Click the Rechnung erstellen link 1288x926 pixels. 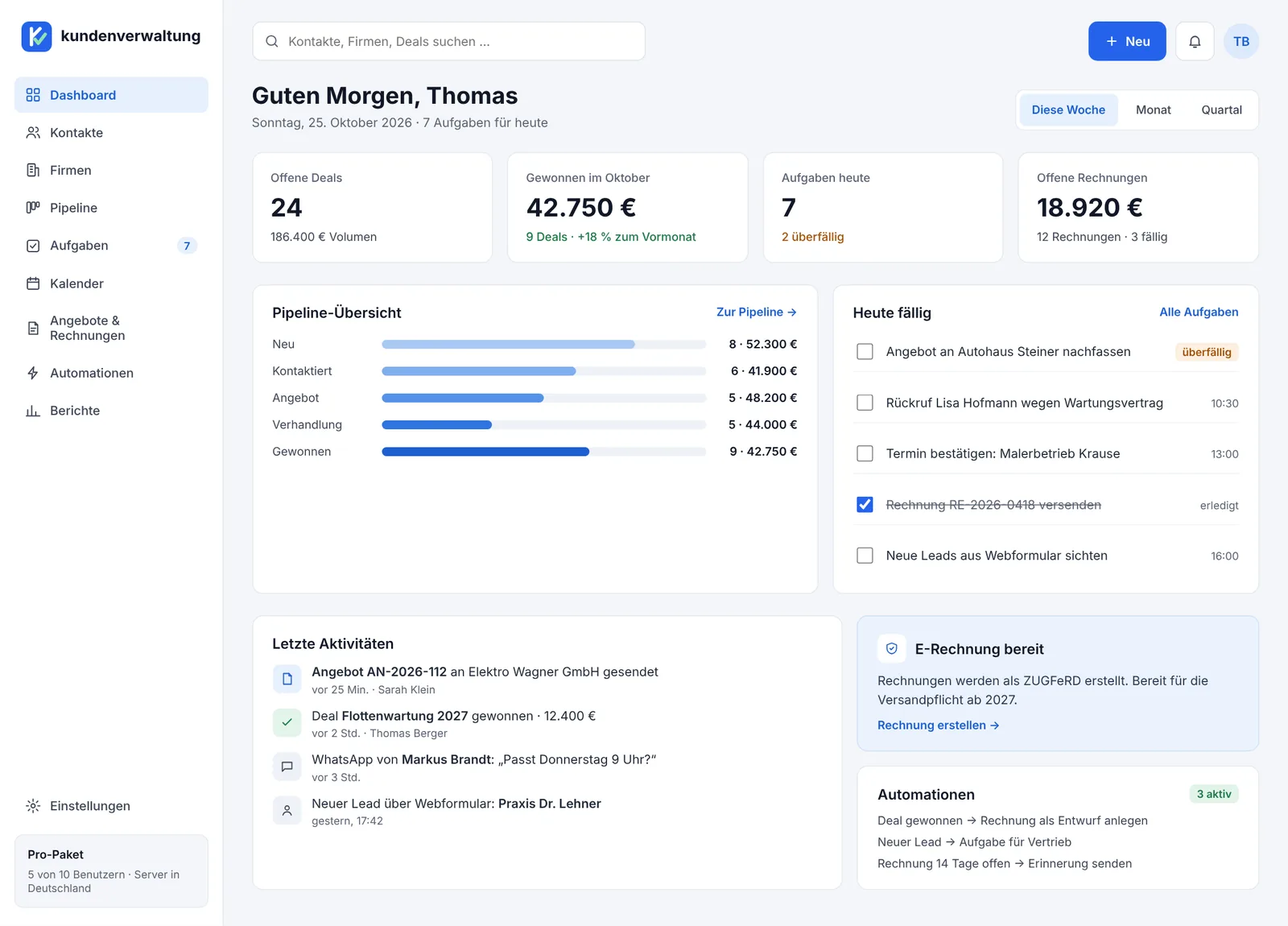point(939,726)
